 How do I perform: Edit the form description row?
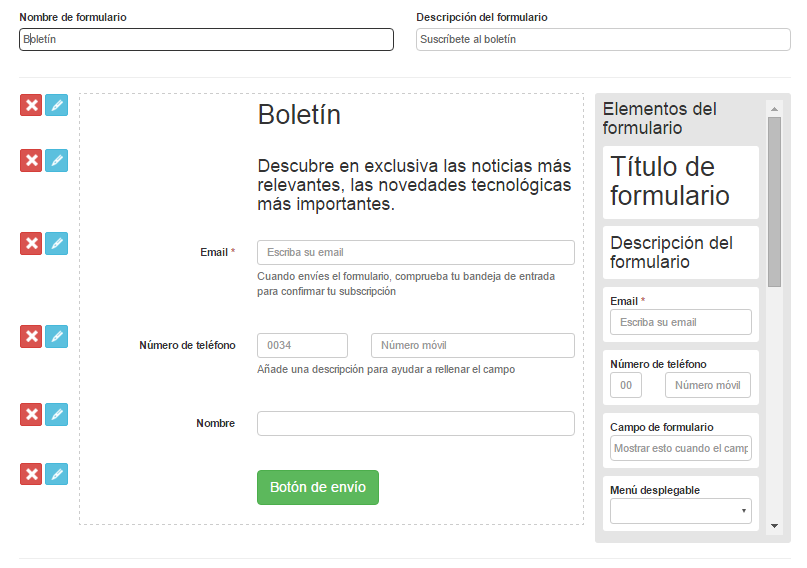(57, 160)
